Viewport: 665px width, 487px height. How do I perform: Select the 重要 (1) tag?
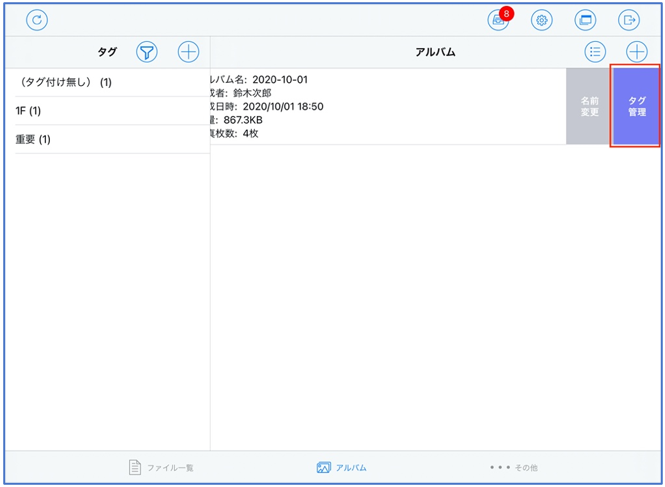click(x=33, y=139)
